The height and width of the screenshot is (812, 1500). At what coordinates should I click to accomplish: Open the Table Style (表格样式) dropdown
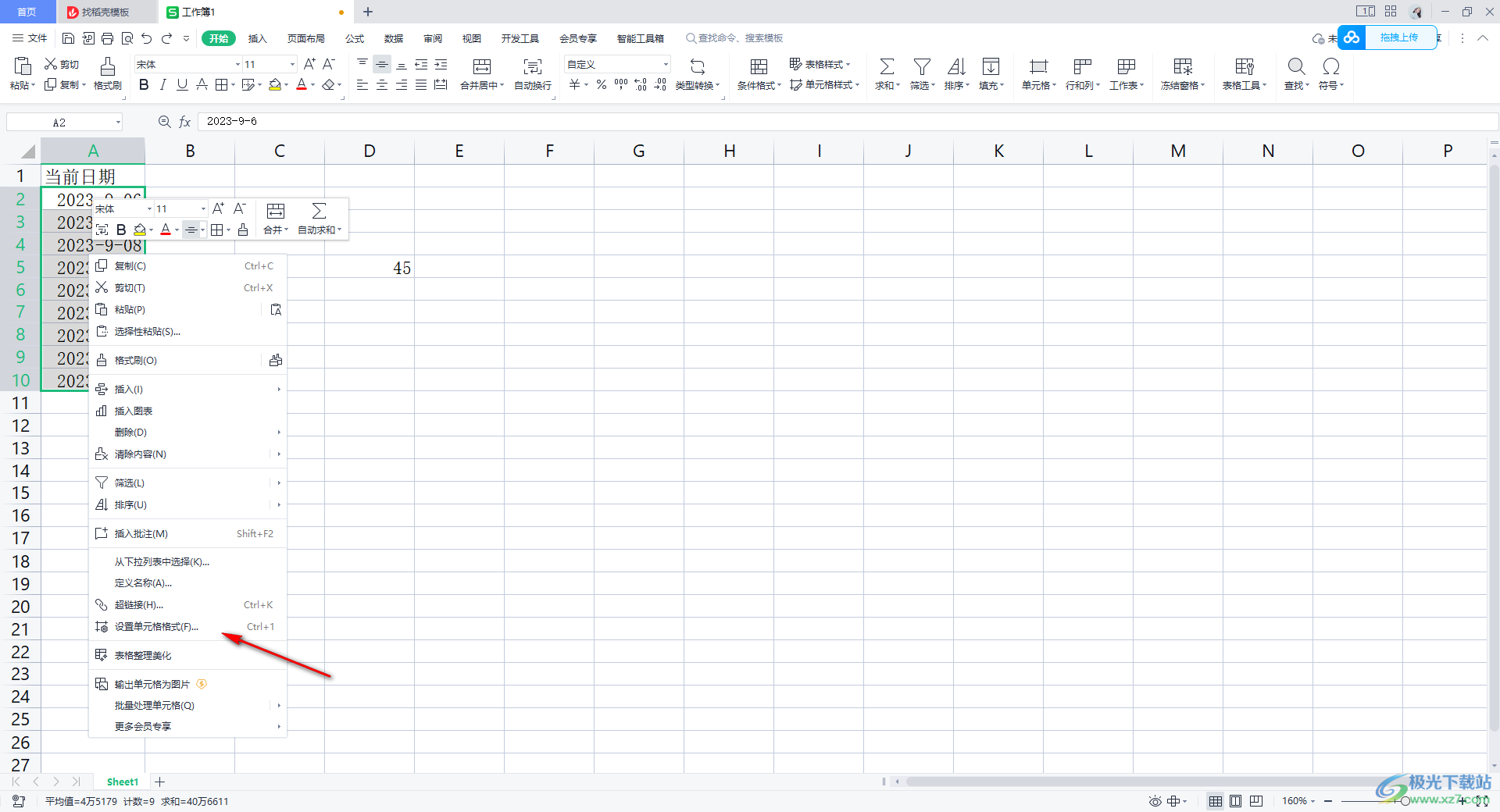click(x=820, y=64)
